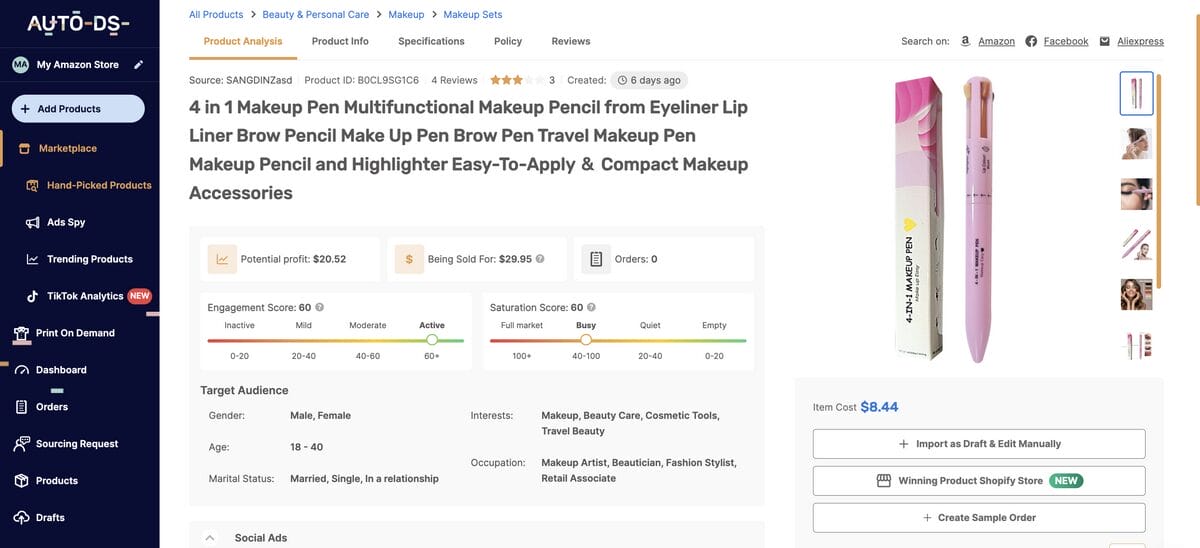Click Import as Draft & Edit Manually
Viewport: 1200px width, 548px height.
pyautogui.click(x=979, y=444)
